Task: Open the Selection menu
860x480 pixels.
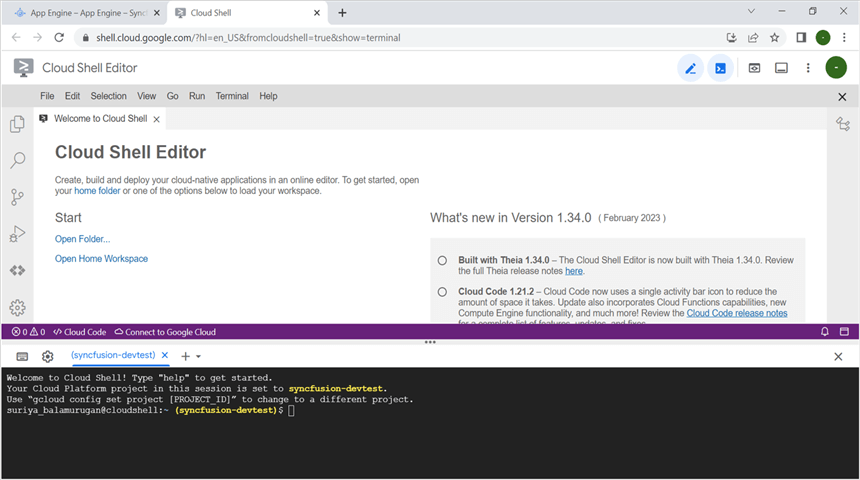Action: pos(109,96)
